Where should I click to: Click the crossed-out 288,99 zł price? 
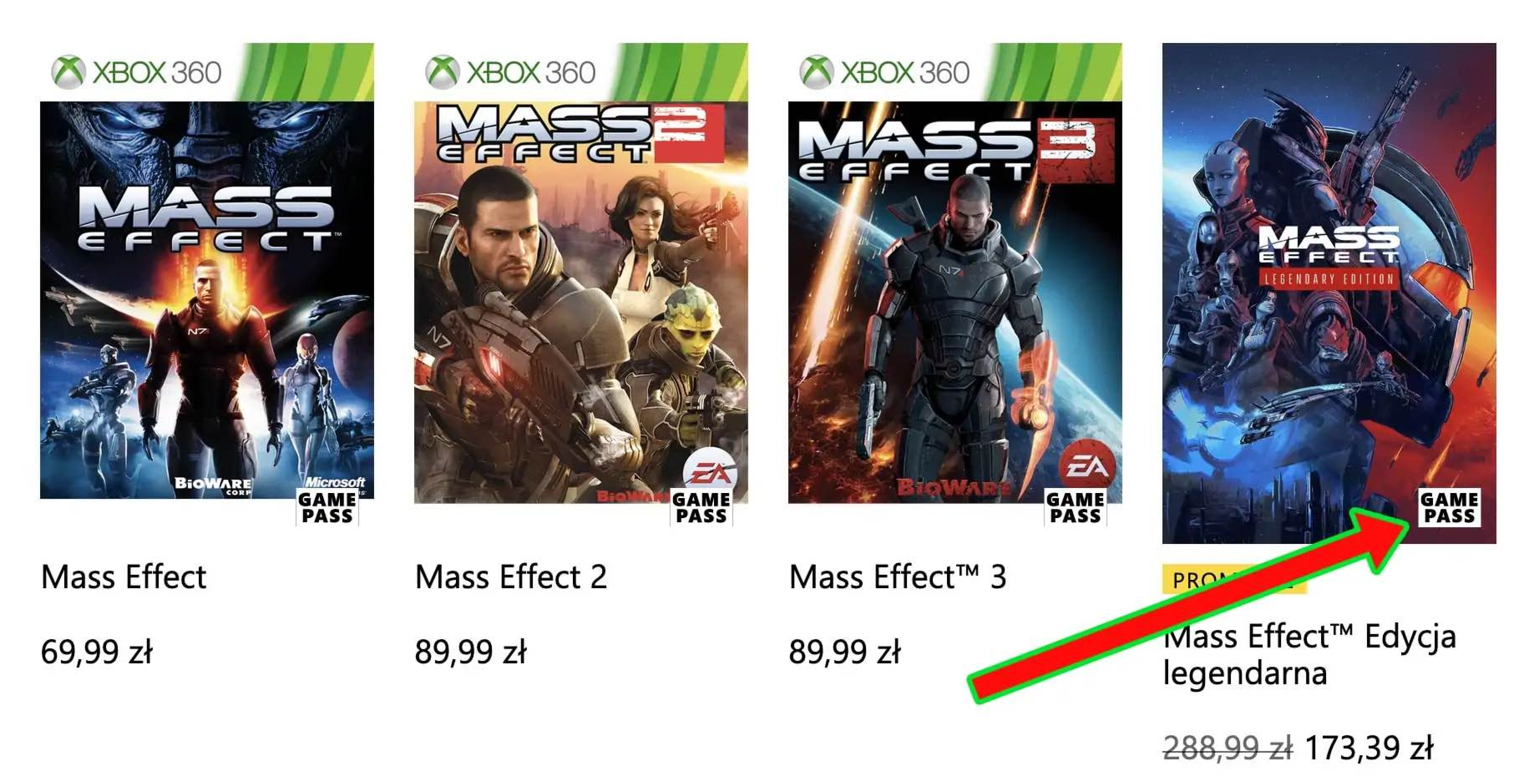tap(1227, 748)
